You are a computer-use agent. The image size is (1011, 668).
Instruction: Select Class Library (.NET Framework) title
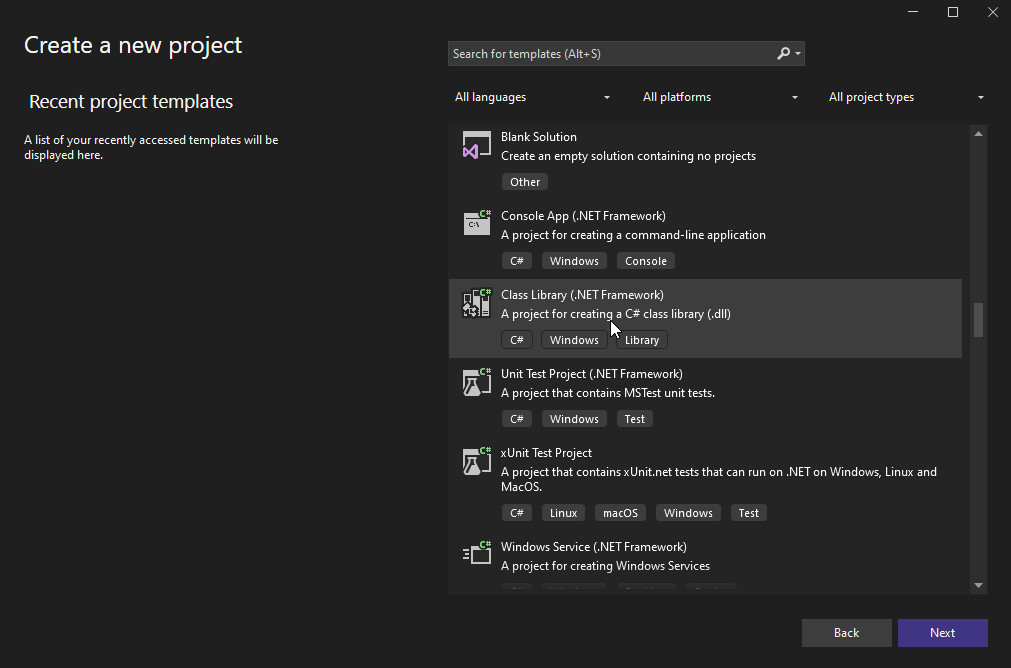click(x=582, y=295)
